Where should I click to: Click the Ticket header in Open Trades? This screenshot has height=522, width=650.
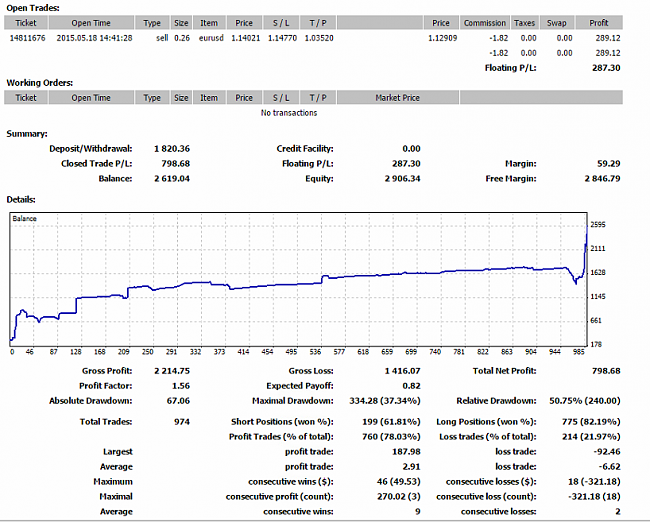pos(26,23)
